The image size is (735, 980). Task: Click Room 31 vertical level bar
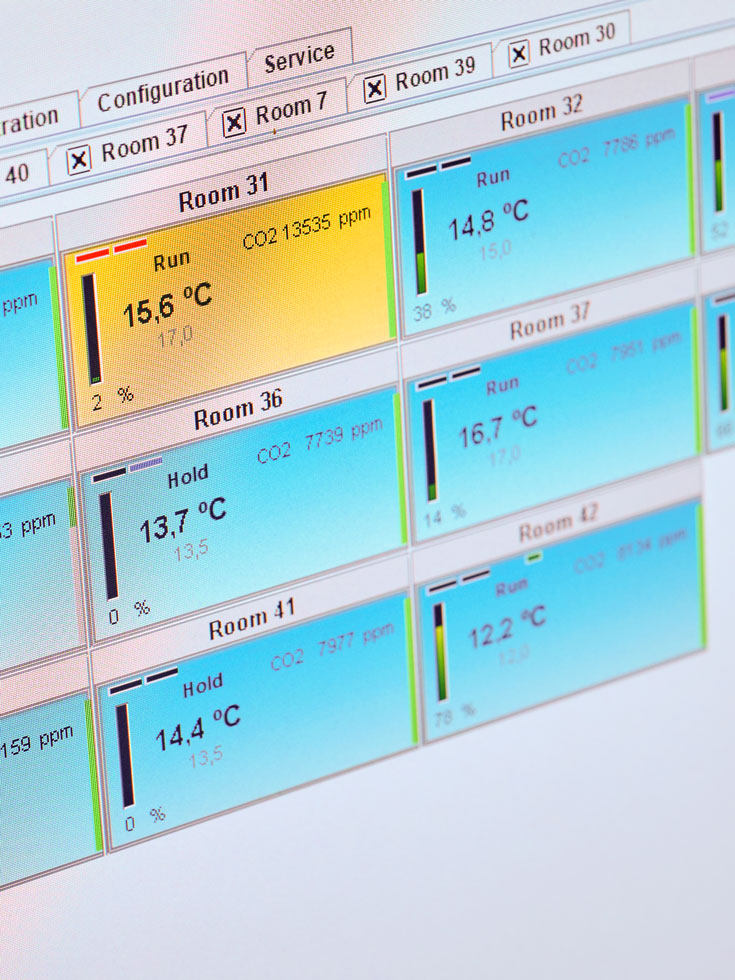[92, 329]
